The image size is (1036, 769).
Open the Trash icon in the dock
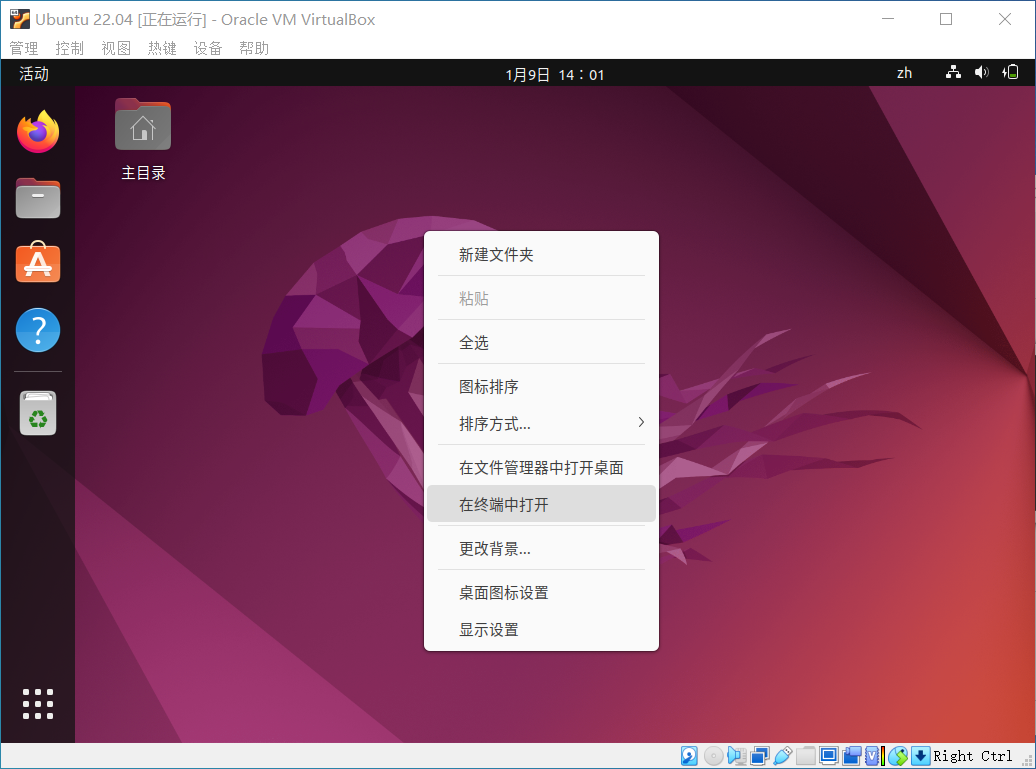tap(38, 413)
